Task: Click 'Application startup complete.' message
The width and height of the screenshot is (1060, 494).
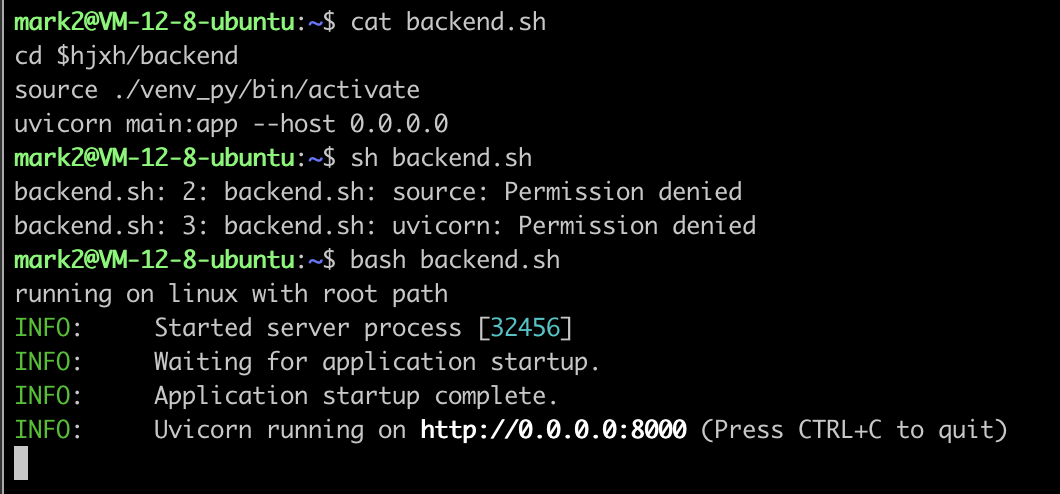Action: (x=356, y=395)
